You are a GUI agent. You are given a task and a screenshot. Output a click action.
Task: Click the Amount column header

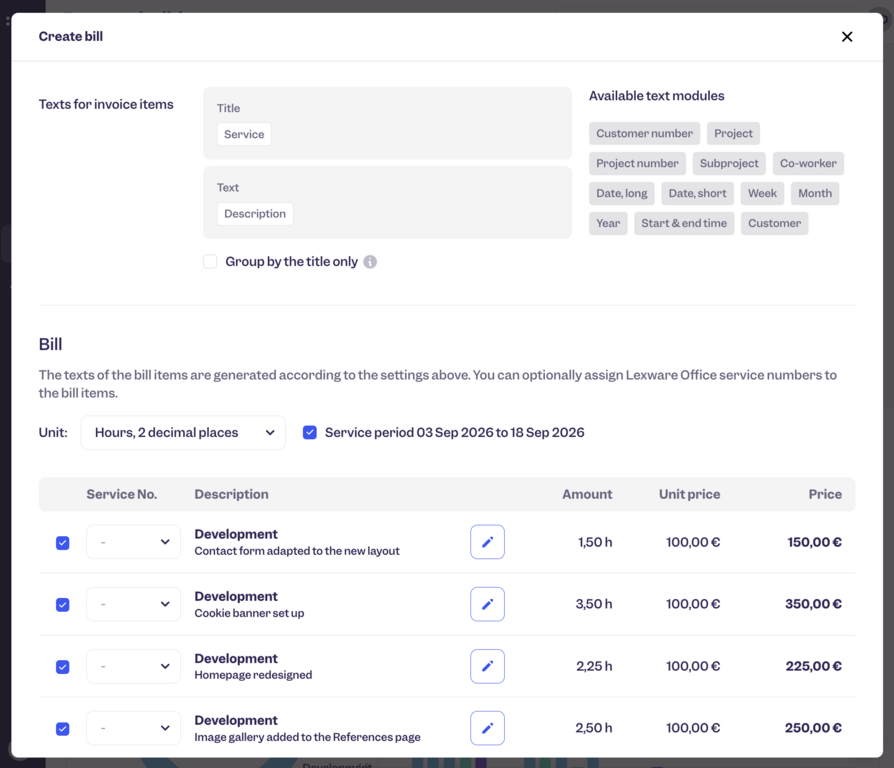coord(587,494)
